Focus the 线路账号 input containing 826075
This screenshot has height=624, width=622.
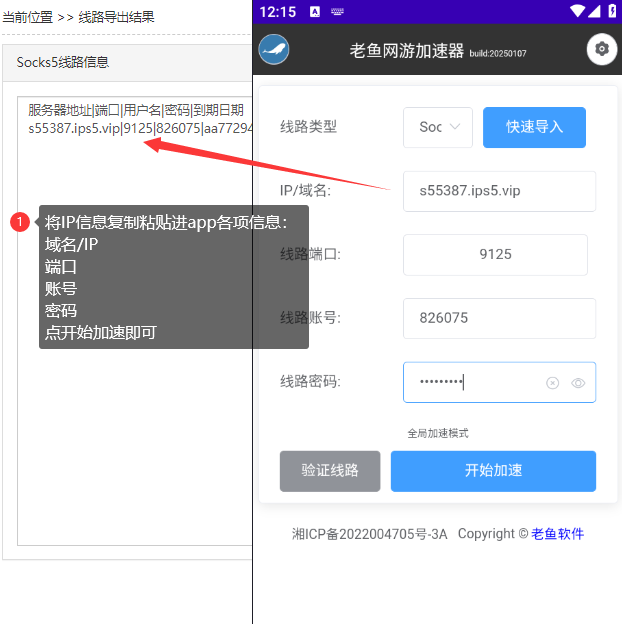click(x=499, y=318)
